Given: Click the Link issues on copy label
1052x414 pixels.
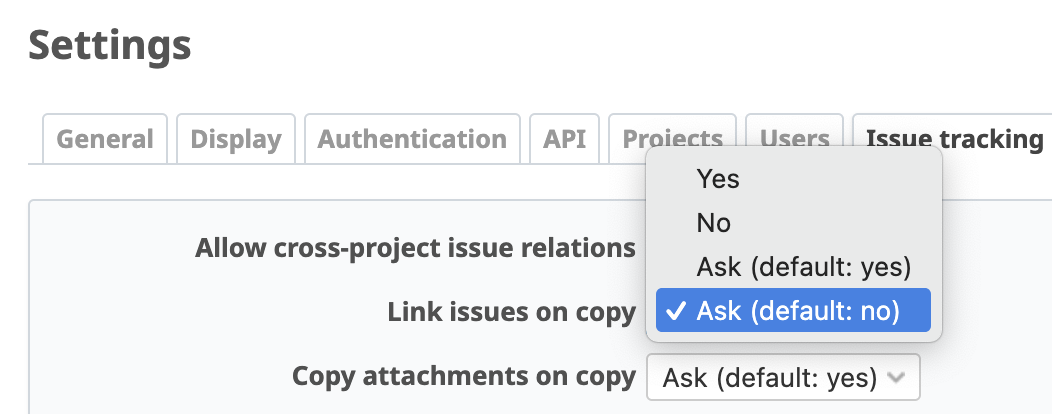Looking at the screenshot, I should 511,312.
